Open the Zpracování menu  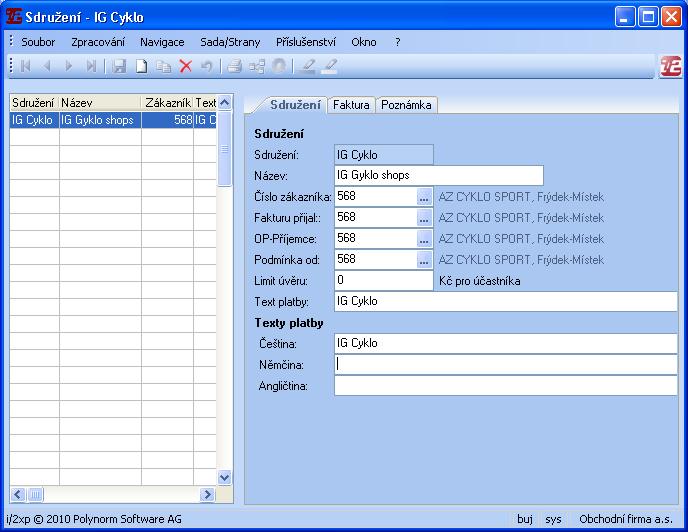click(98, 42)
